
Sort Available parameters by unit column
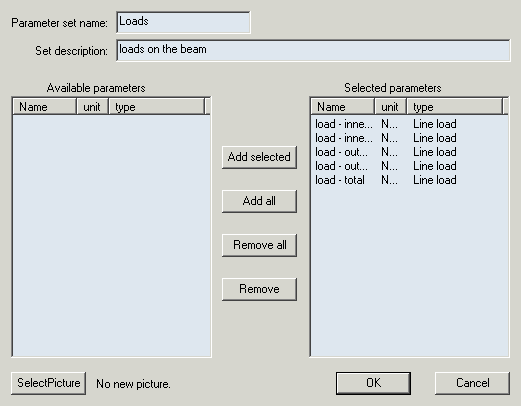tap(93, 107)
